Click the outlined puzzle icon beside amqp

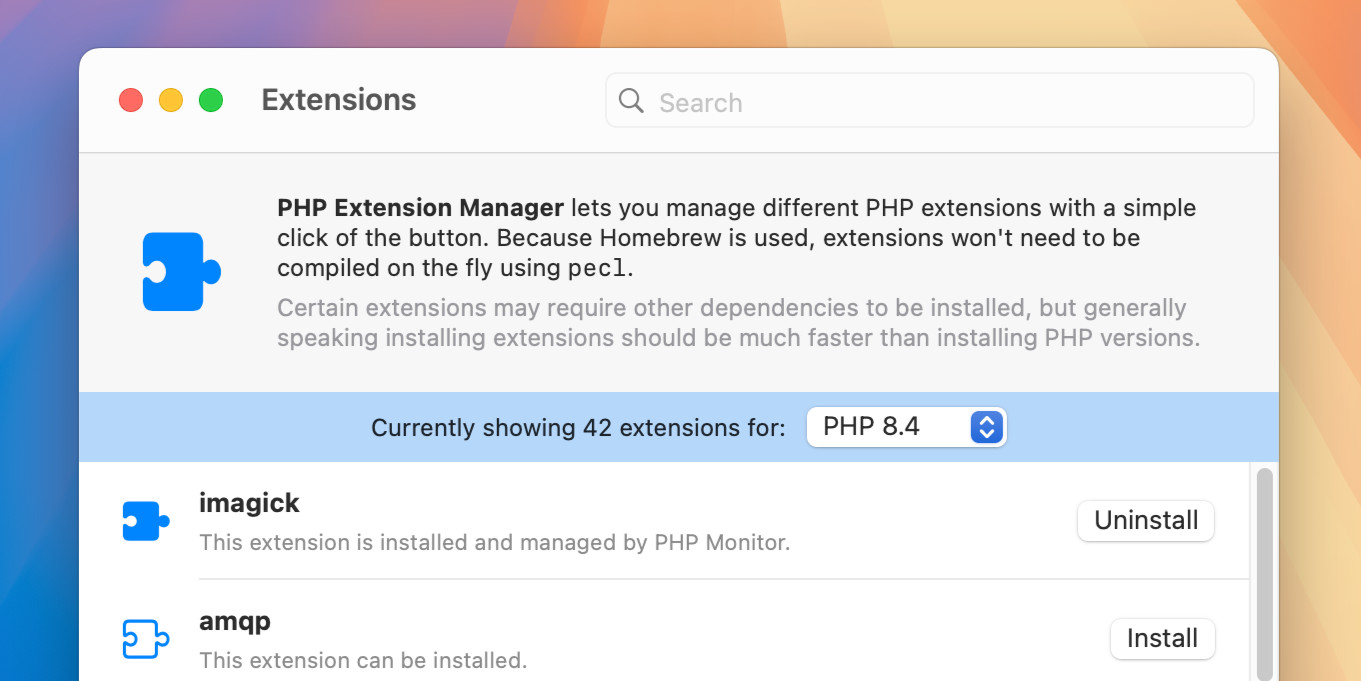(x=145, y=639)
